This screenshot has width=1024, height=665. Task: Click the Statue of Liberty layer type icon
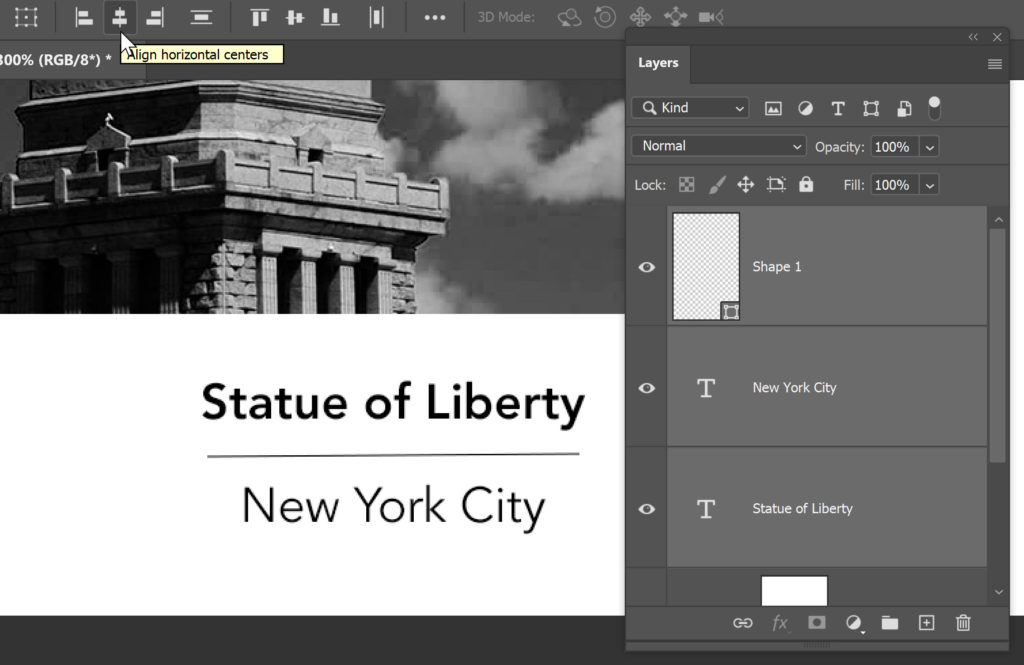tap(706, 509)
